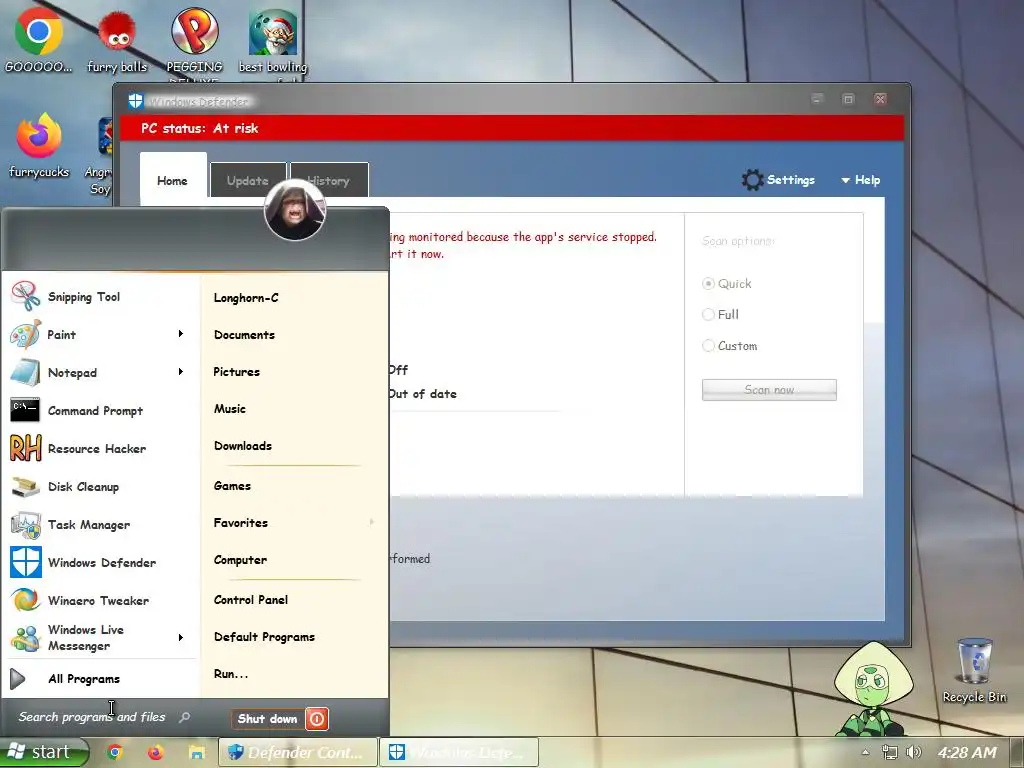This screenshot has width=1024, height=768.
Task: Open Resource Hacker program
Action: 101,449
